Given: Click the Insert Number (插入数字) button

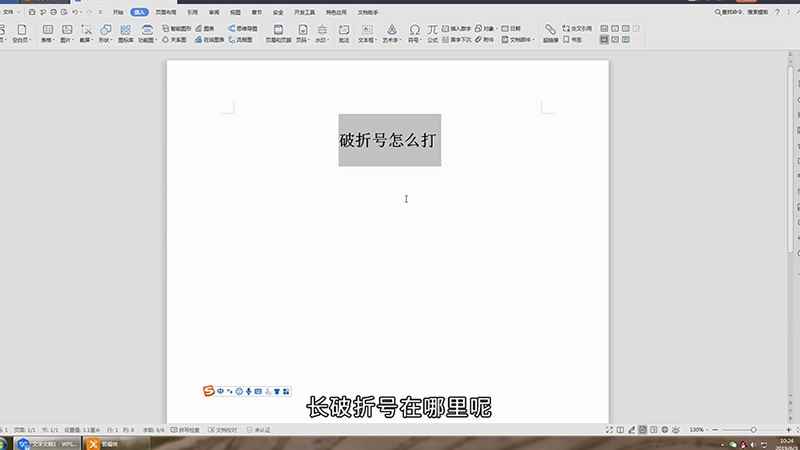Looking at the screenshot, I should click(456, 29).
